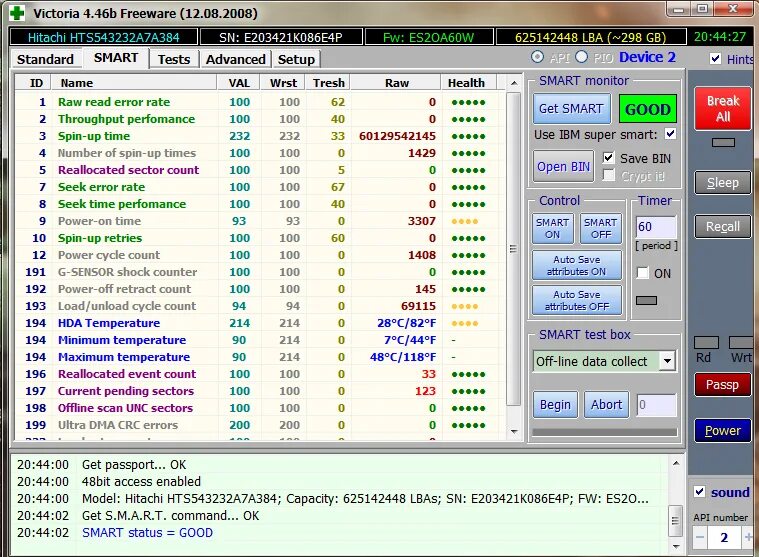Select the Ultra DMA CRC errors row
The height and width of the screenshot is (557, 759).
coord(259,425)
